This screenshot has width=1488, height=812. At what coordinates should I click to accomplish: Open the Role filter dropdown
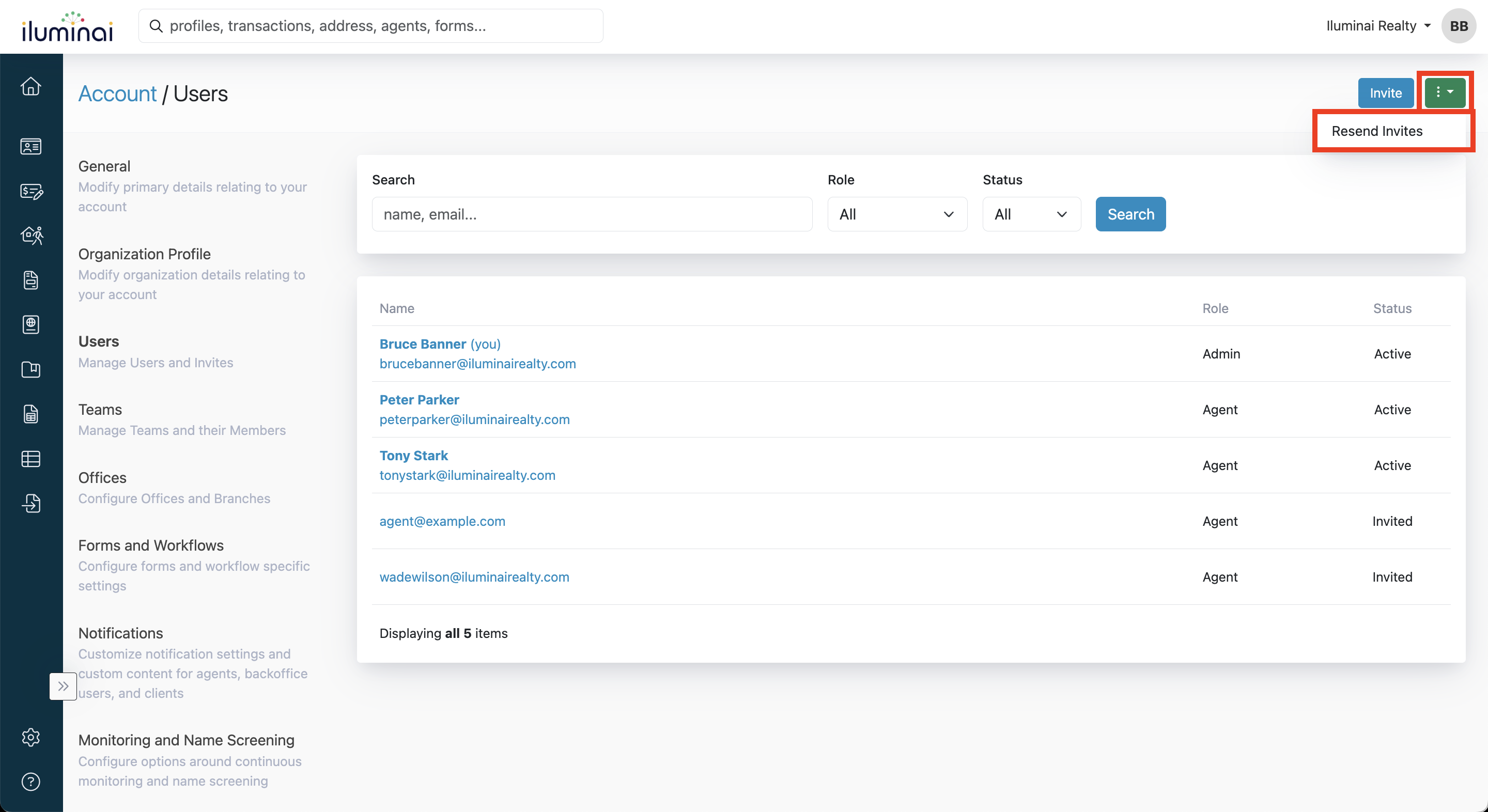pyautogui.click(x=896, y=214)
